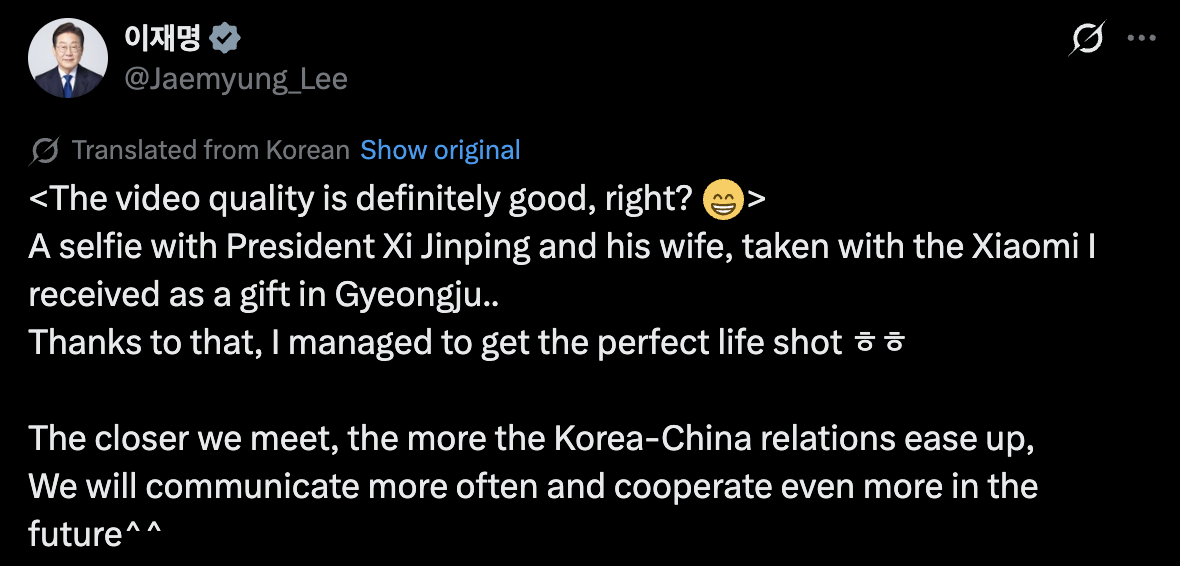
Task: Open the three-dot more options menu
Action: click(x=1141, y=39)
